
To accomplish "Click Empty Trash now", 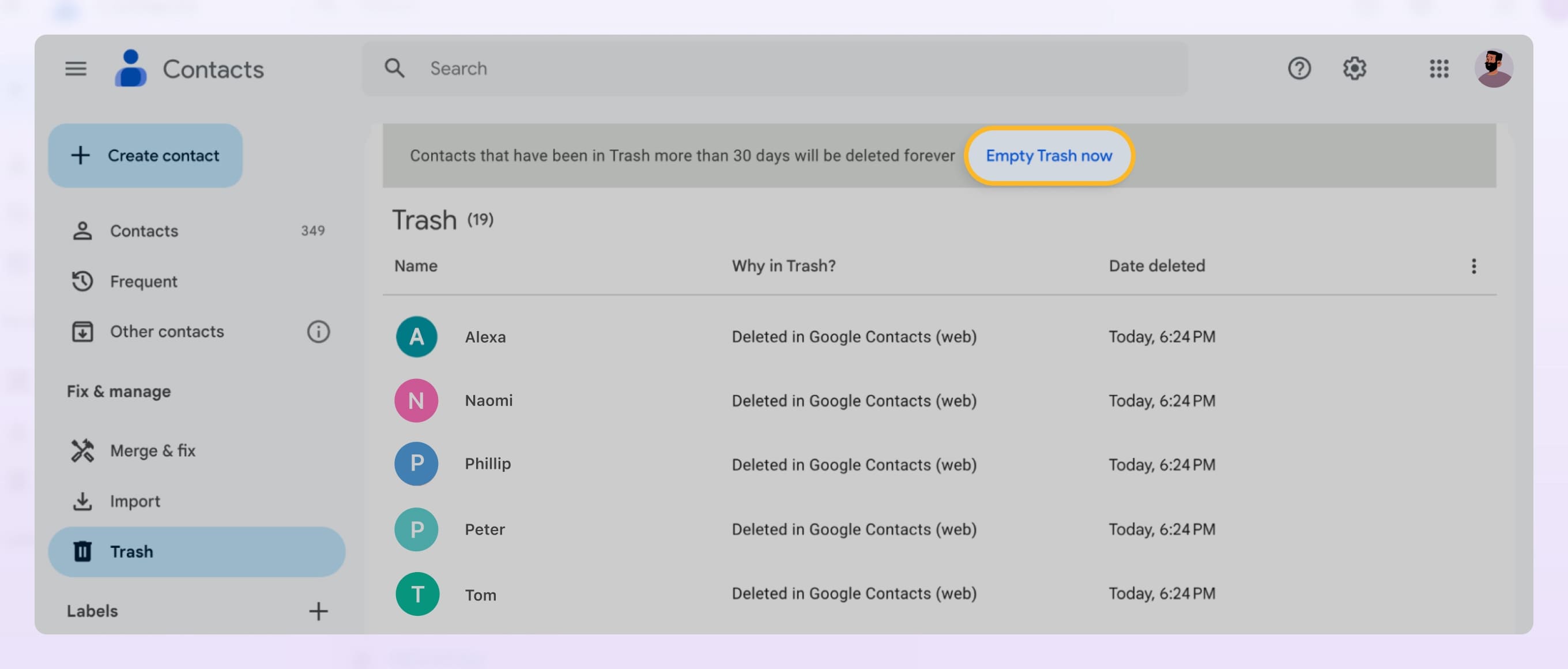I will coord(1048,156).
